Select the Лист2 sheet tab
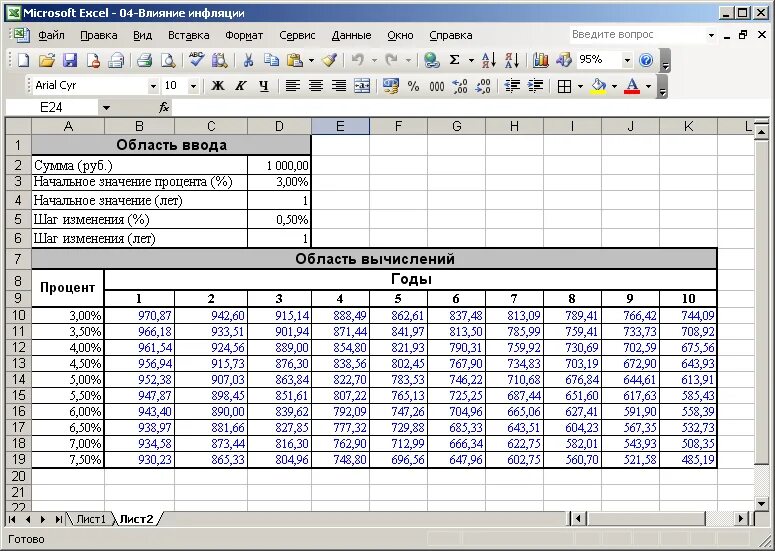The width and height of the screenshot is (775, 551). pos(136,519)
